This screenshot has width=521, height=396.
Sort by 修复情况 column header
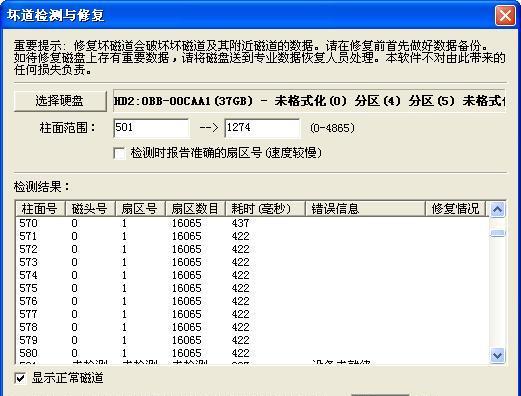click(455, 209)
